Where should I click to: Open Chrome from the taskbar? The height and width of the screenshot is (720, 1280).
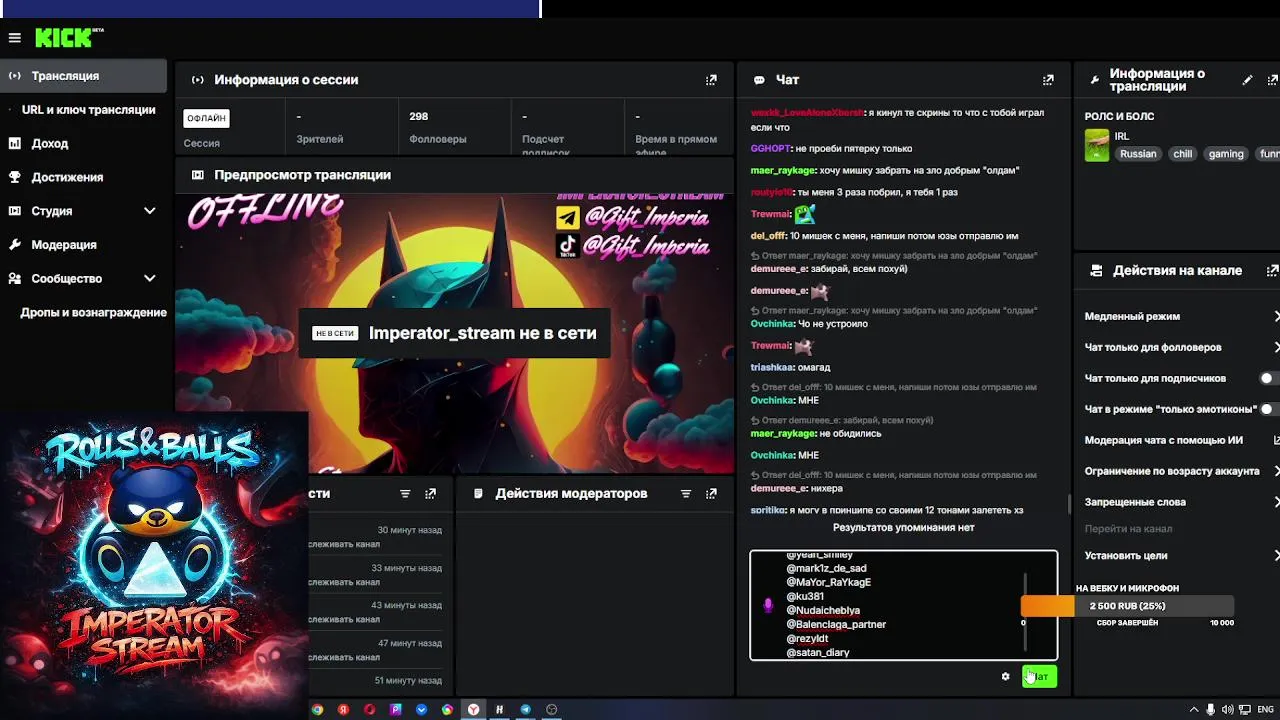(x=317, y=710)
